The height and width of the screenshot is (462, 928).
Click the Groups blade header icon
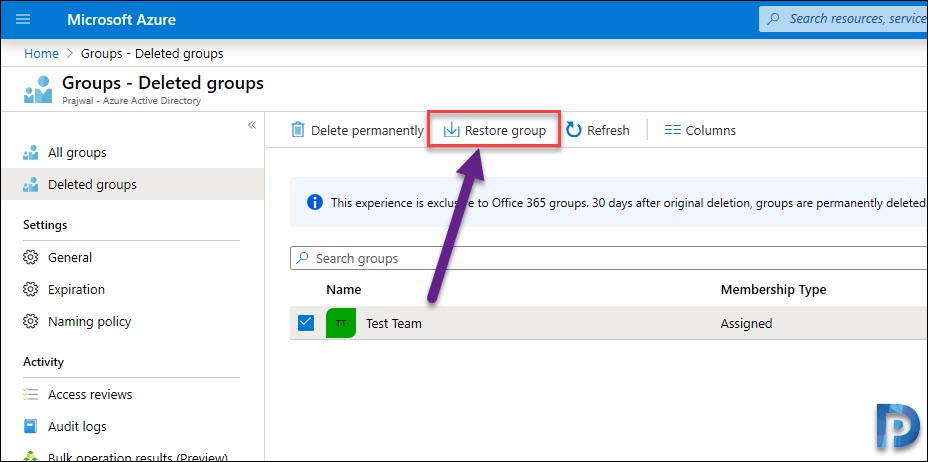(x=37, y=89)
